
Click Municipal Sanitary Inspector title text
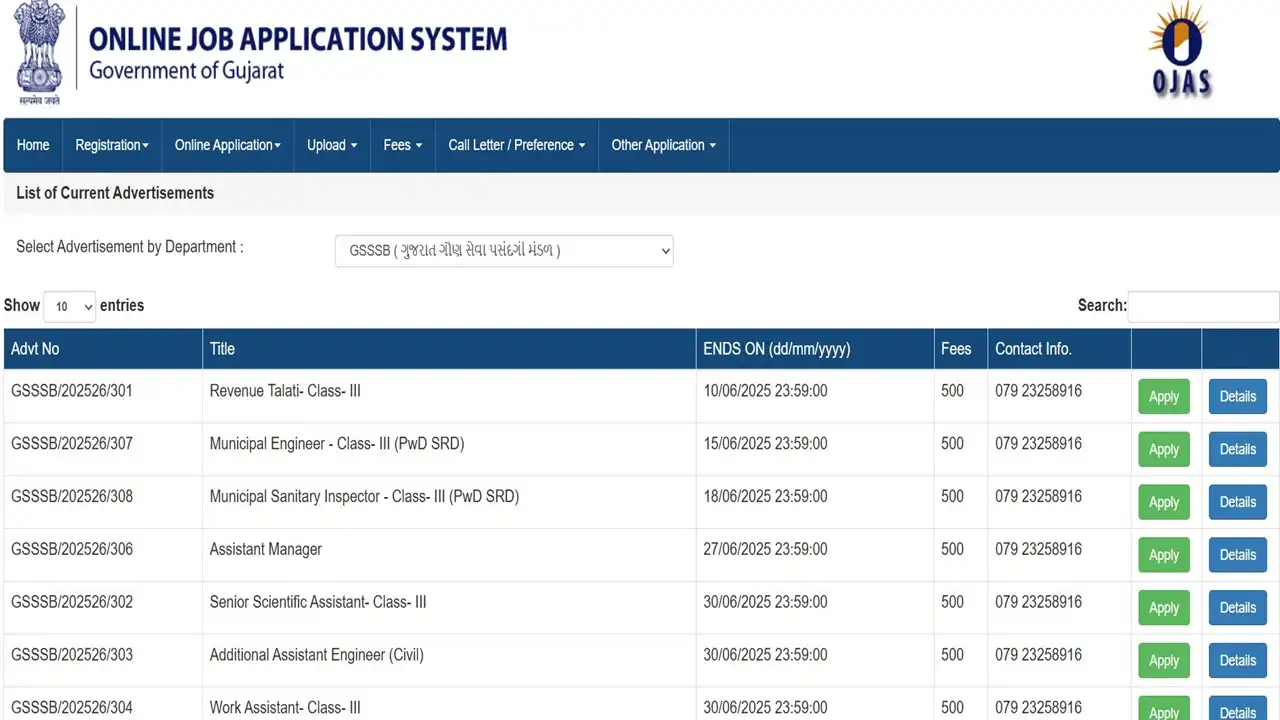click(364, 497)
